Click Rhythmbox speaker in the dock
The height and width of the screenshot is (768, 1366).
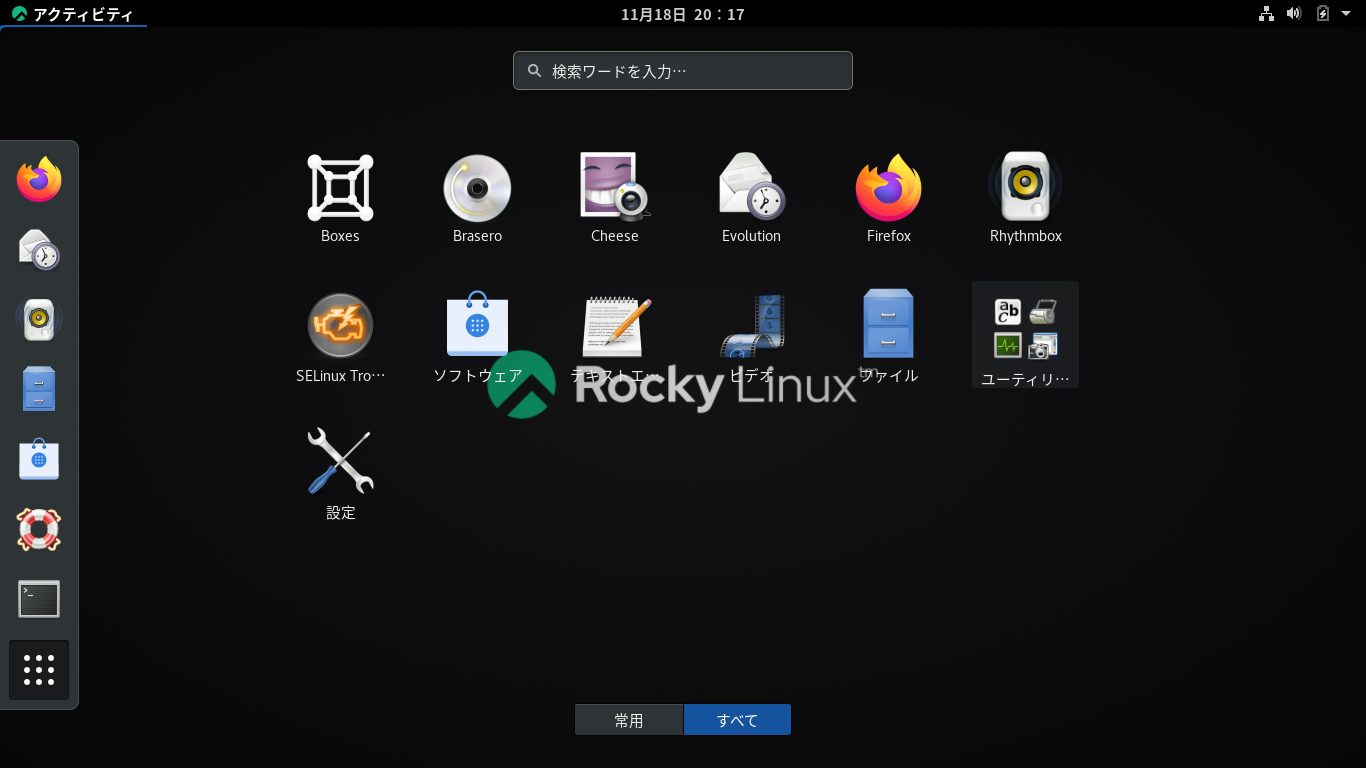[39, 320]
